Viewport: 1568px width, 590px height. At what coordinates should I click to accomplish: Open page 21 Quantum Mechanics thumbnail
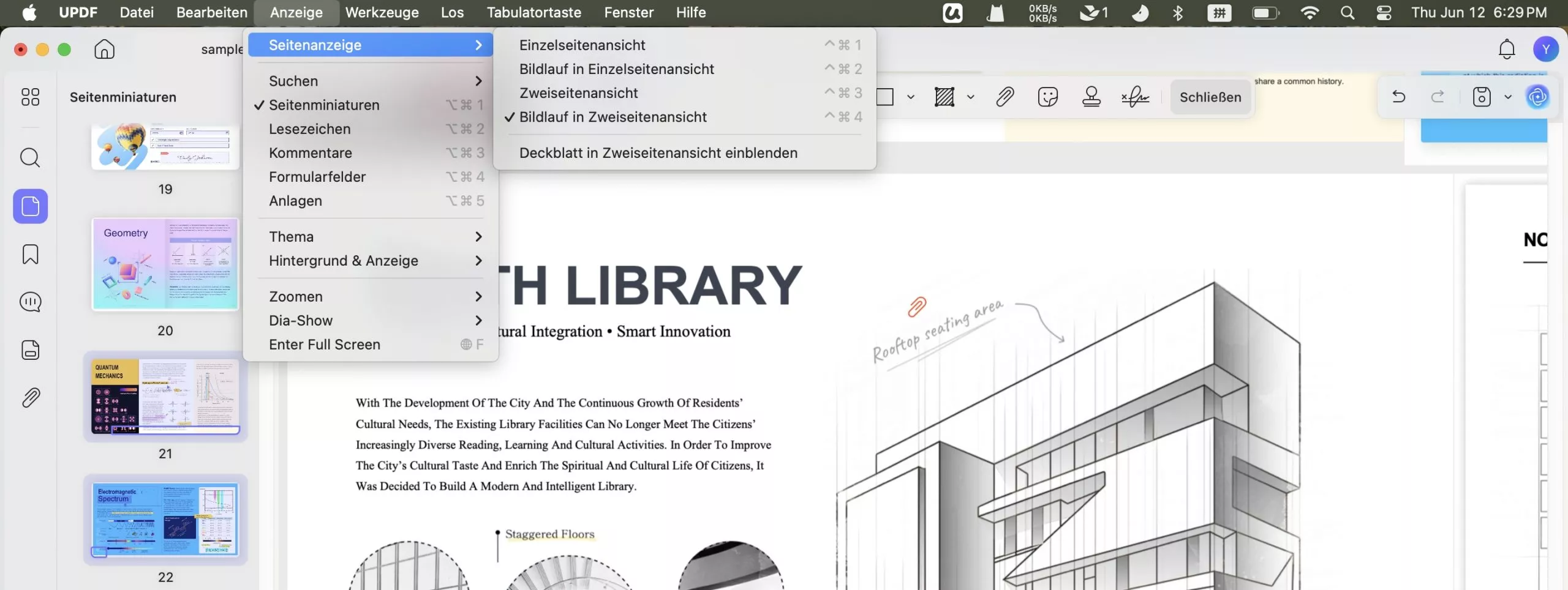[165, 397]
